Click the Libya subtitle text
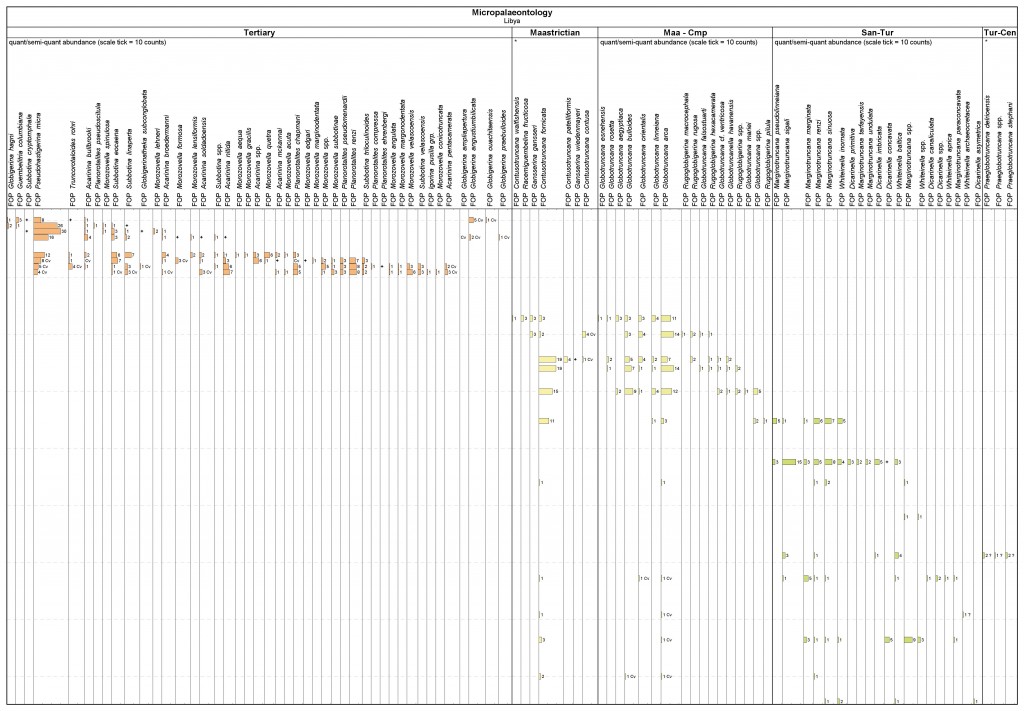 [x=511, y=20]
